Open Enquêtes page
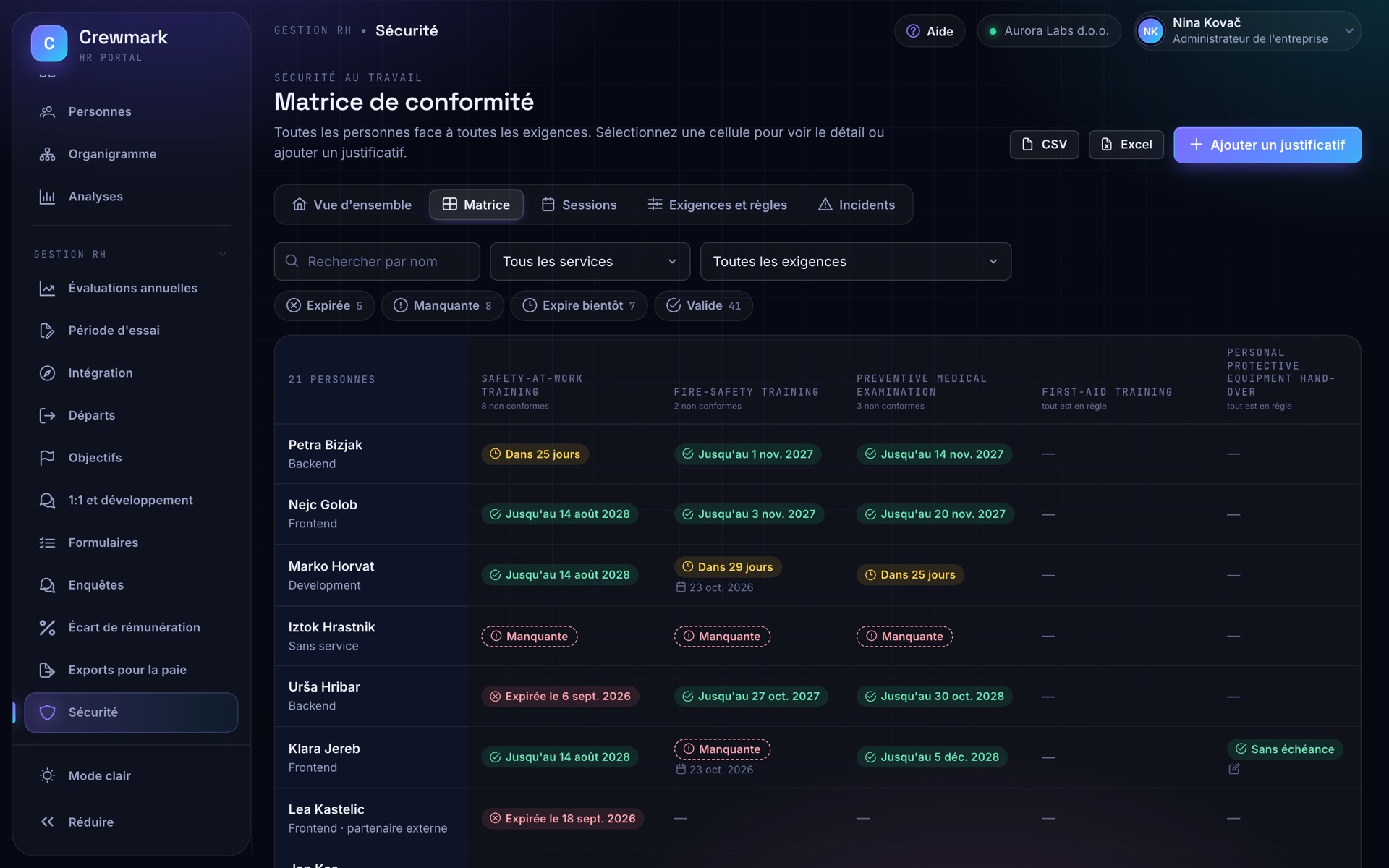1389x868 pixels. 131,585
